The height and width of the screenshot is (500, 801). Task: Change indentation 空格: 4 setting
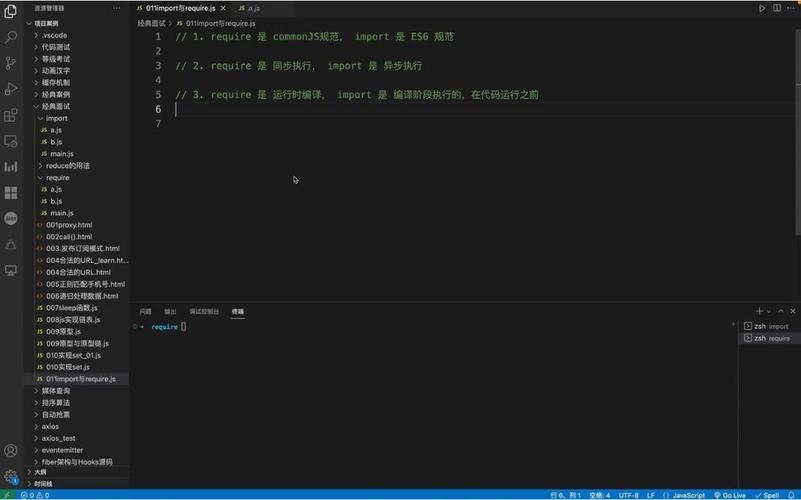tap(600, 495)
